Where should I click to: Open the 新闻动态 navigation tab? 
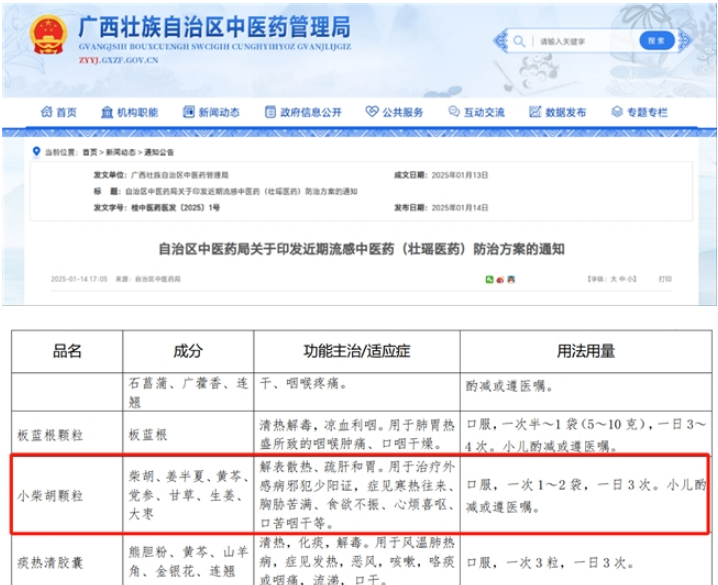(x=211, y=113)
